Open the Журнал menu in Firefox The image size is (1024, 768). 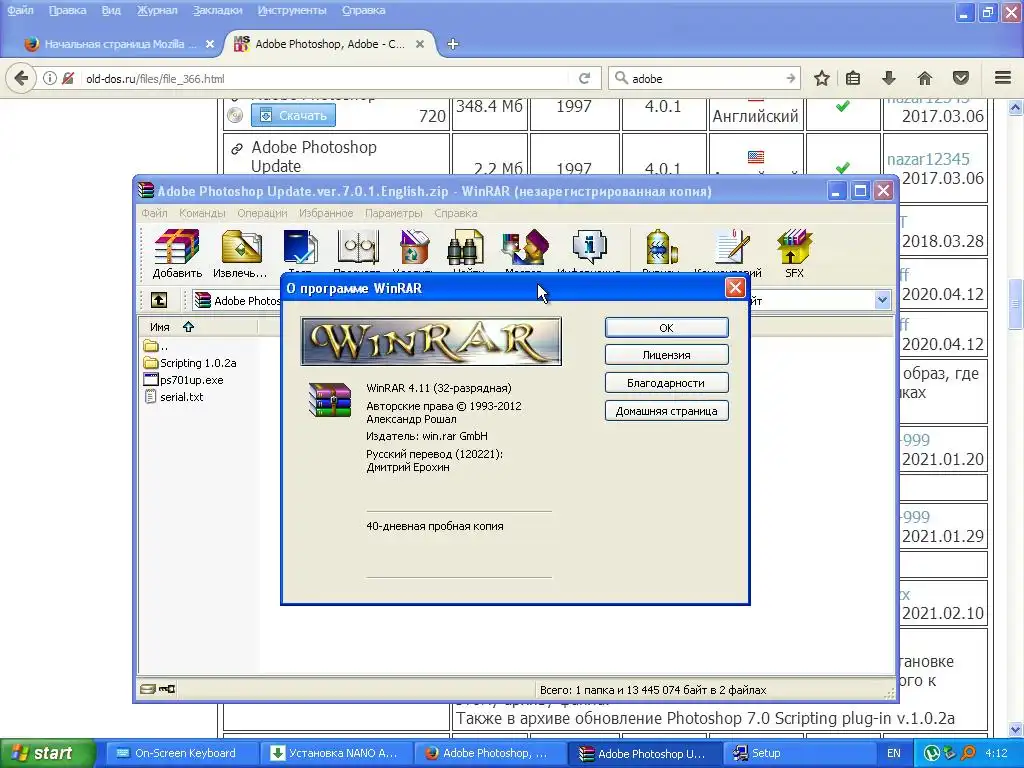pyautogui.click(x=157, y=10)
